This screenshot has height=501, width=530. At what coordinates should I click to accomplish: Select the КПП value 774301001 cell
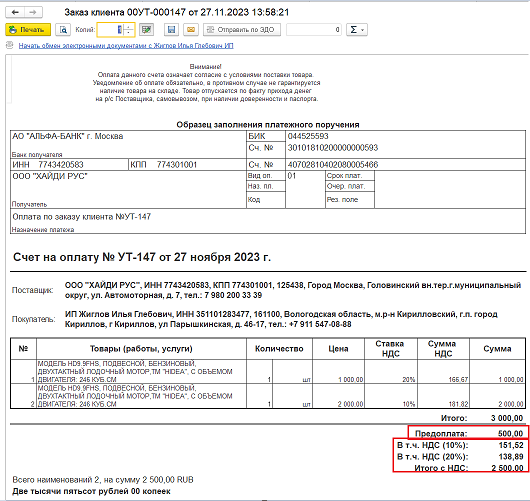click(x=188, y=165)
